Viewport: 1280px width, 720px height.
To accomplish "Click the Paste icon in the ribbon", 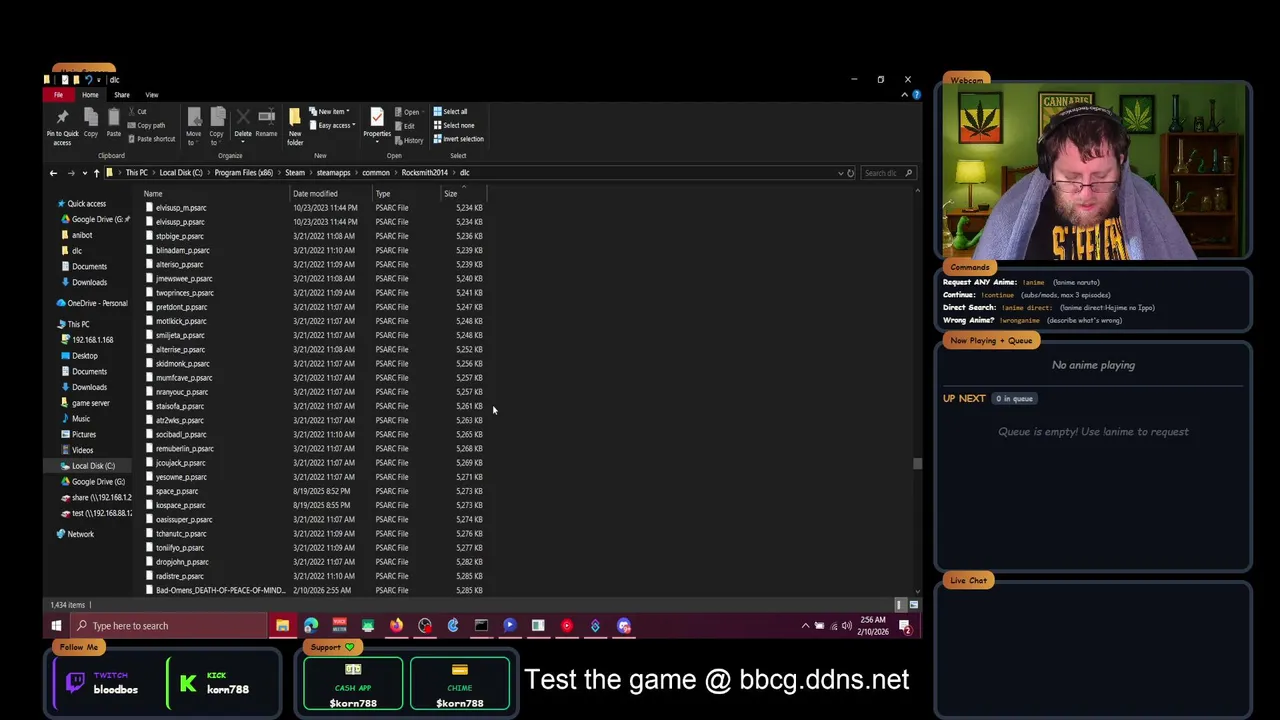I will 114,118.
